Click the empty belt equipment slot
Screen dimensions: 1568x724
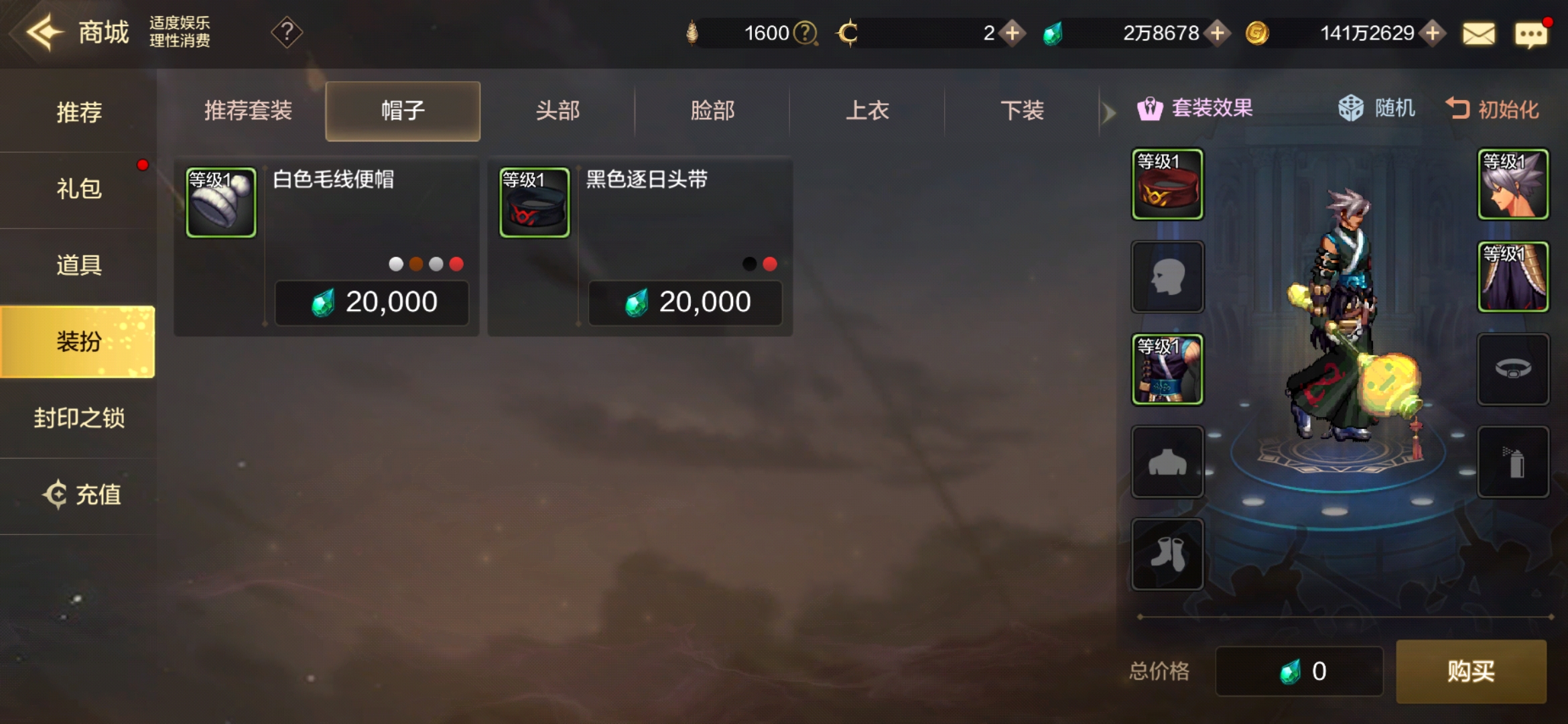(x=1513, y=369)
